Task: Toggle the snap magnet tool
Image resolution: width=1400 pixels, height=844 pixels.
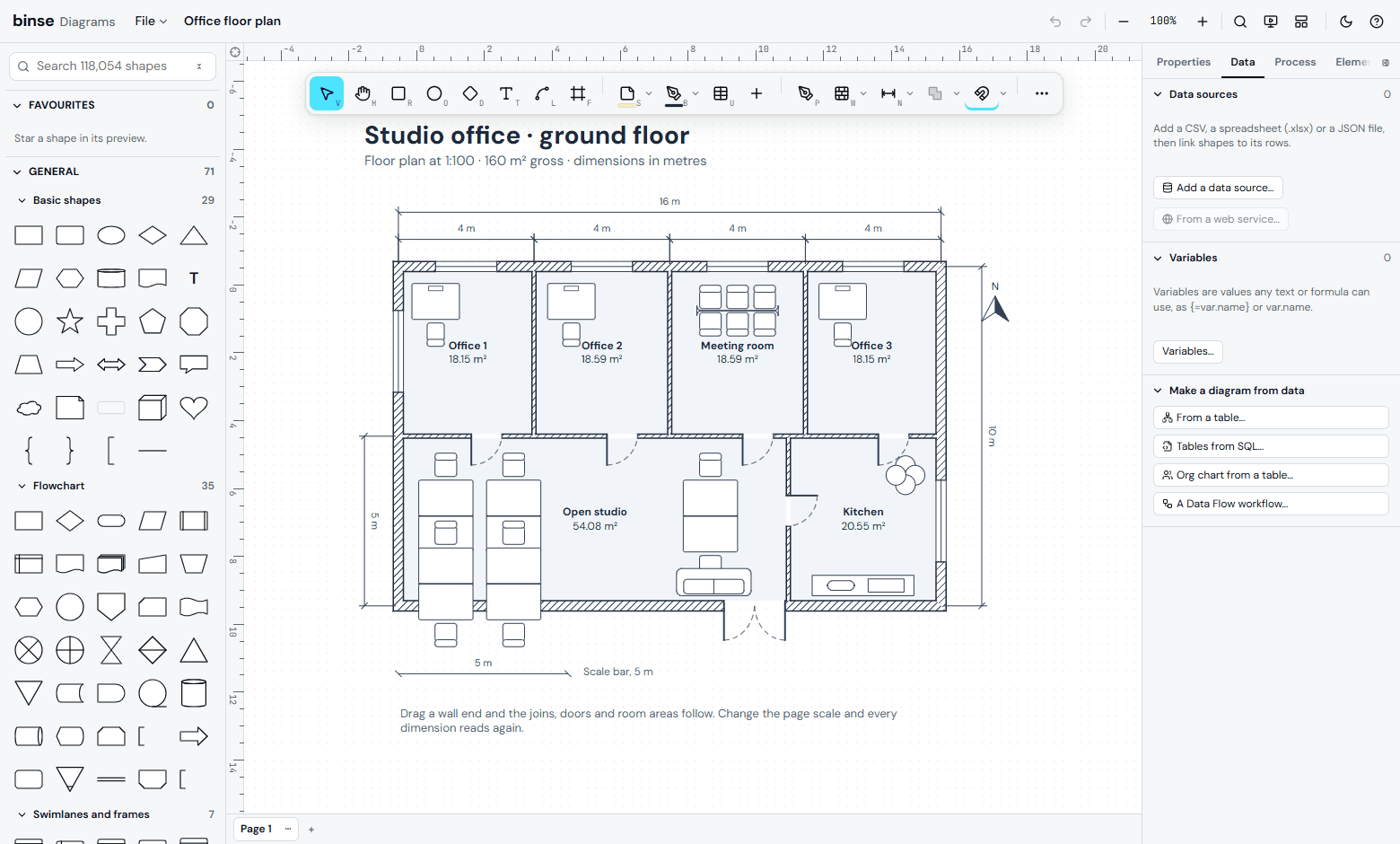Action: (982, 93)
